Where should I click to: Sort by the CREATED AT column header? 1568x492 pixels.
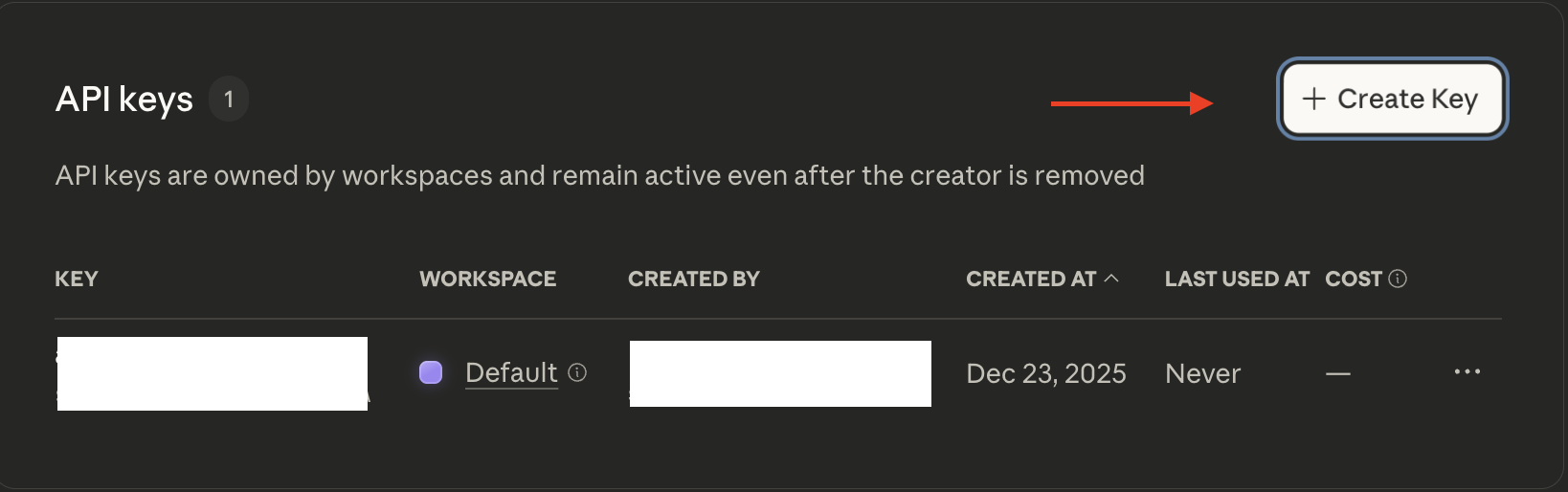(1030, 279)
